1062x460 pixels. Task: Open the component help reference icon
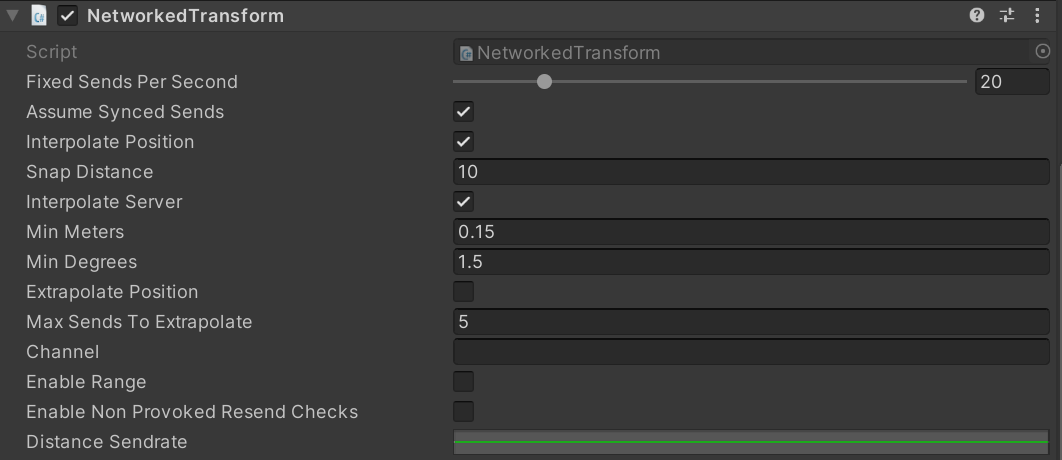pos(977,15)
